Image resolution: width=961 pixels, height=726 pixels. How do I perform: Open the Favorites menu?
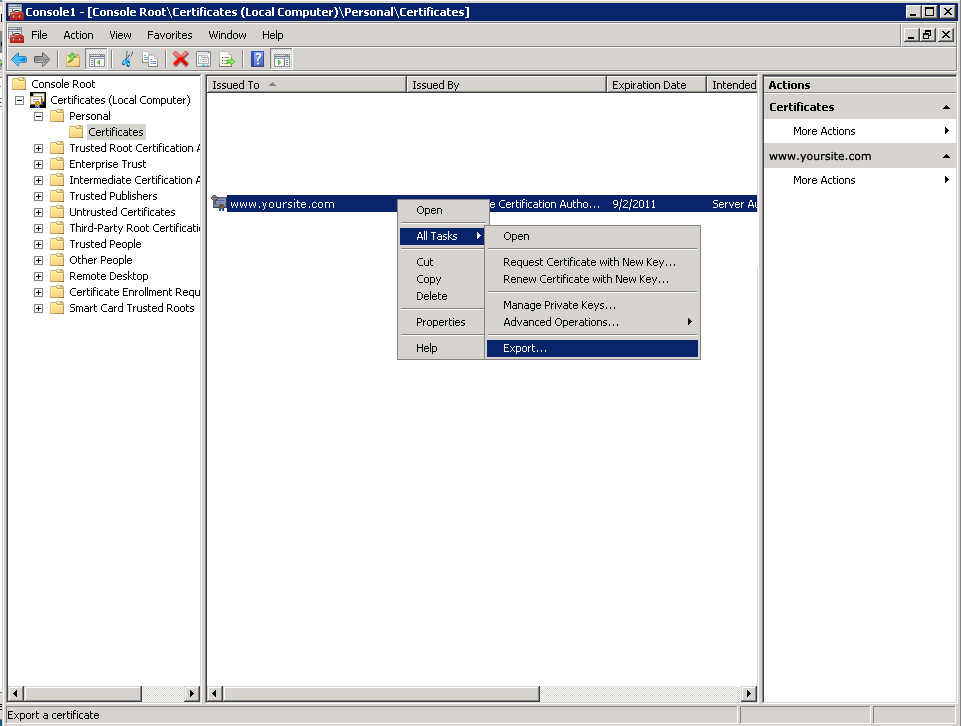point(170,35)
